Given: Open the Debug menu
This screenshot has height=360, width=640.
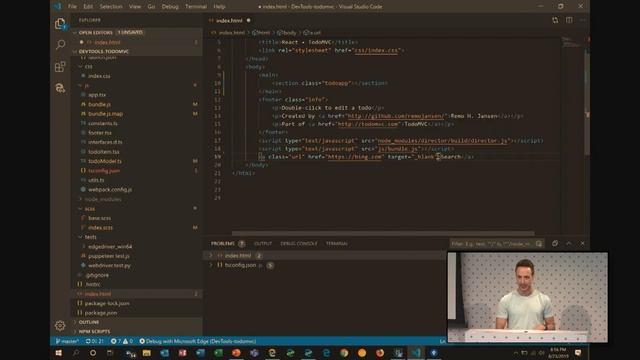Looking at the screenshot, I should coord(170,7).
